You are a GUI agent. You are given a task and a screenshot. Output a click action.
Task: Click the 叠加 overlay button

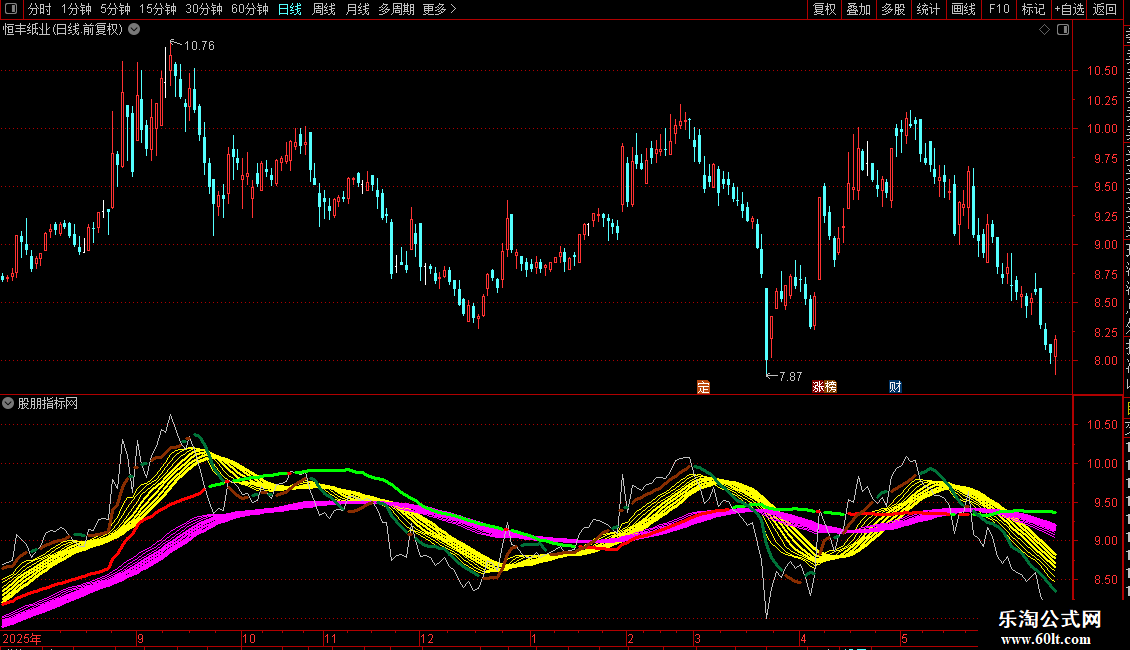click(x=858, y=9)
